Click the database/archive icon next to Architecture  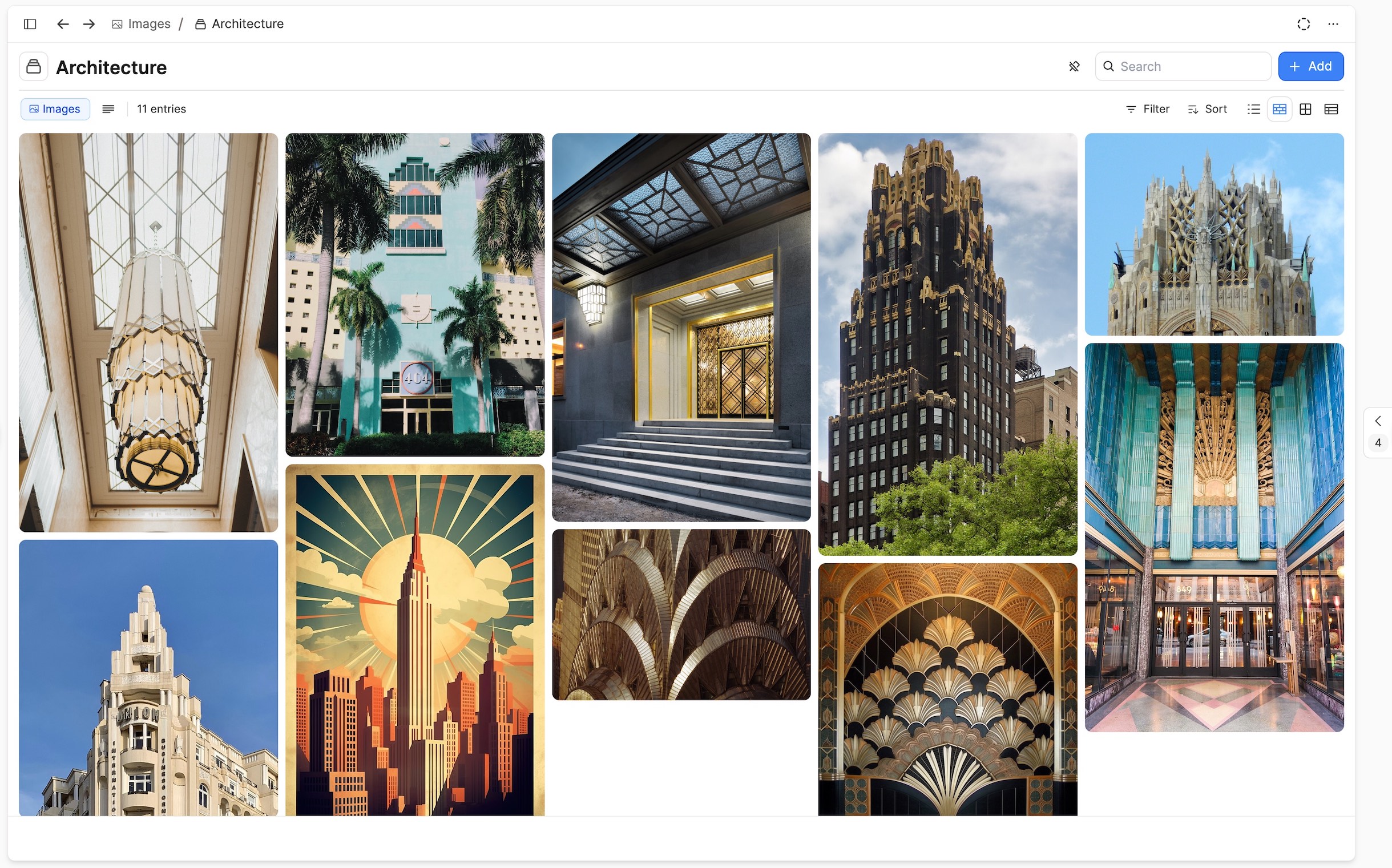[x=33, y=66]
